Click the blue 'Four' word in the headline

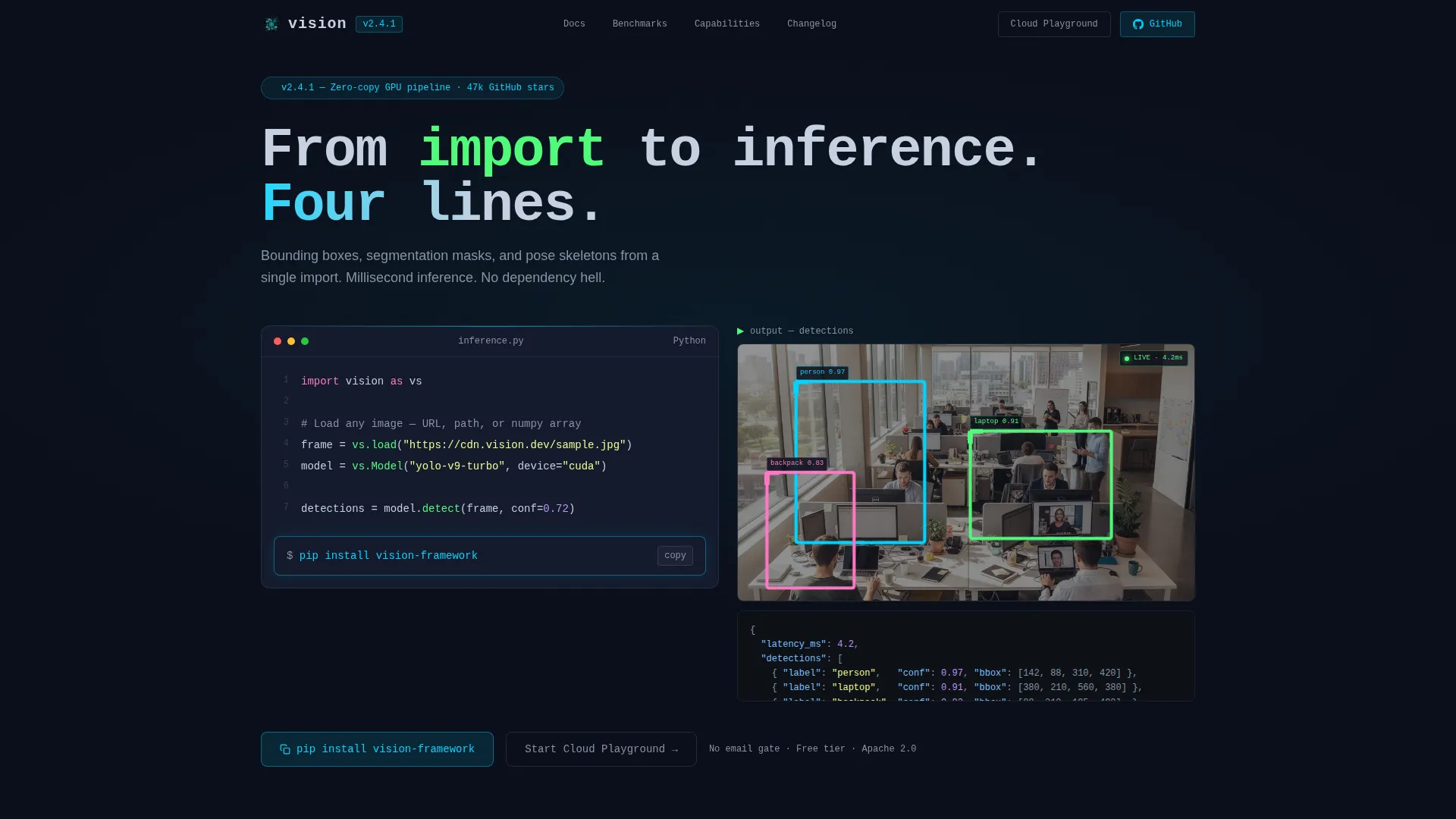[x=324, y=204]
